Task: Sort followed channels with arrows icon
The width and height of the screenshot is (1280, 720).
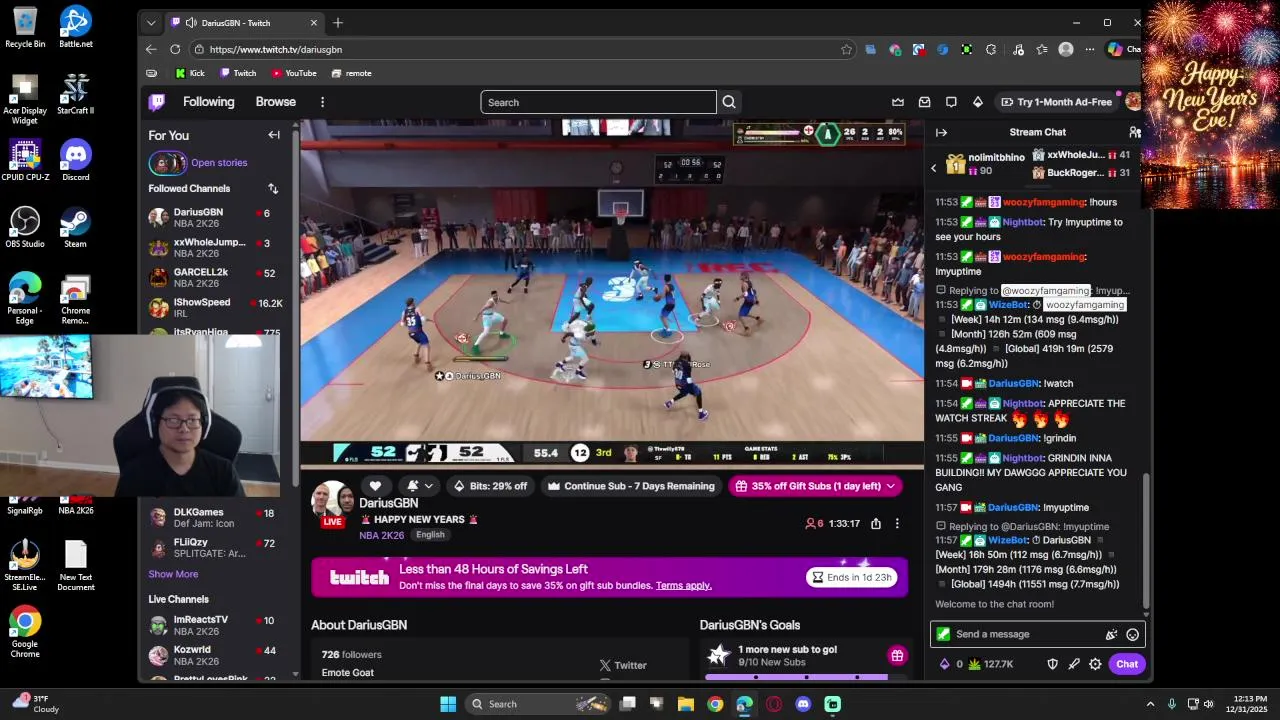Action: [x=273, y=188]
